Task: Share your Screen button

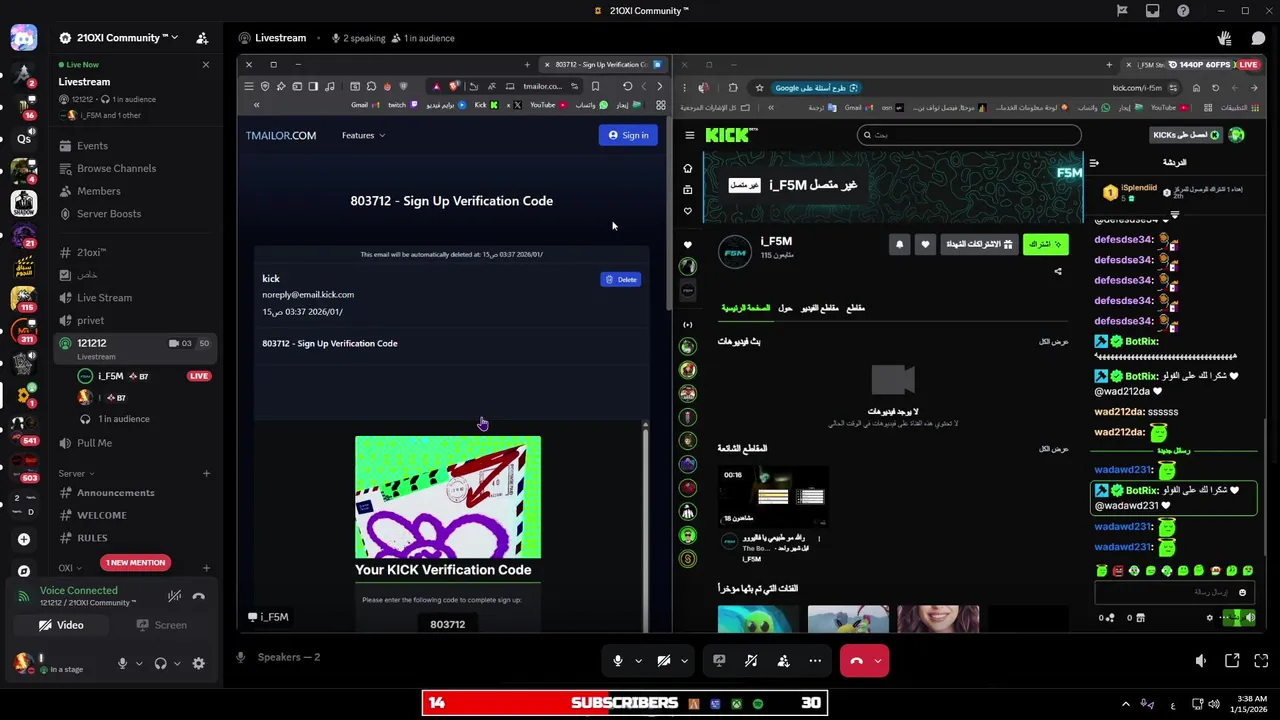Action: point(161,625)
